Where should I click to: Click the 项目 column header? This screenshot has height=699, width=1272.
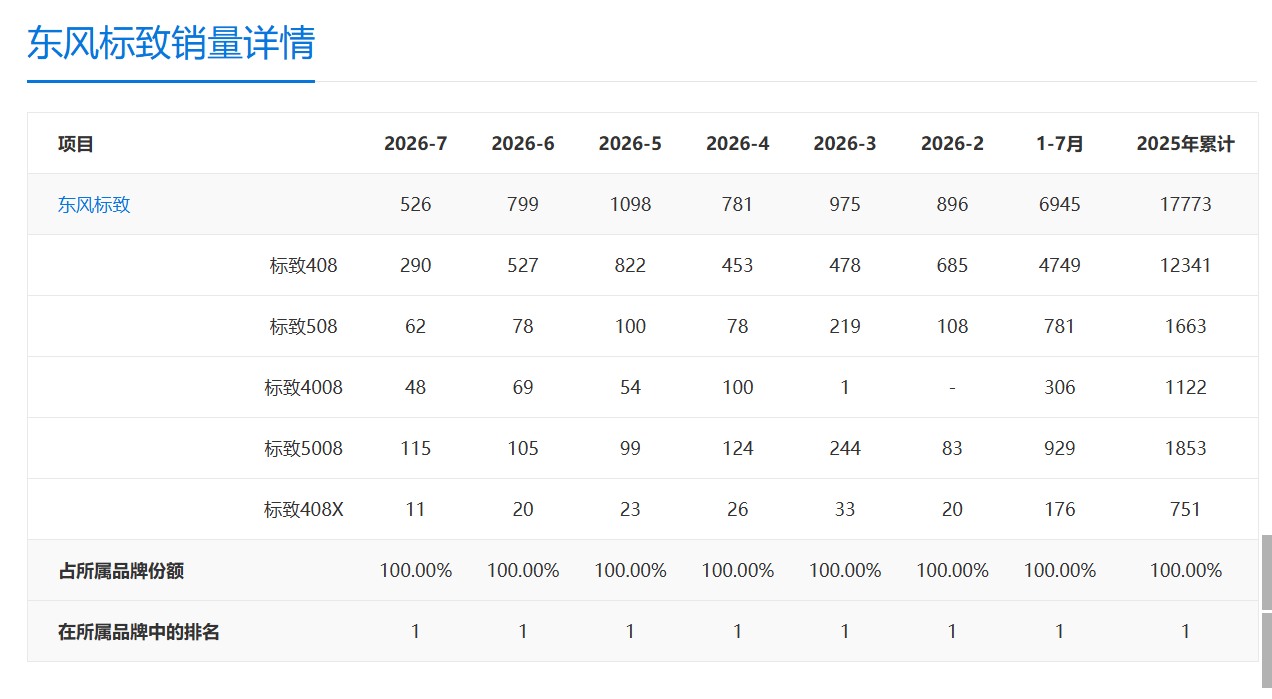click(x=76, y=144)
